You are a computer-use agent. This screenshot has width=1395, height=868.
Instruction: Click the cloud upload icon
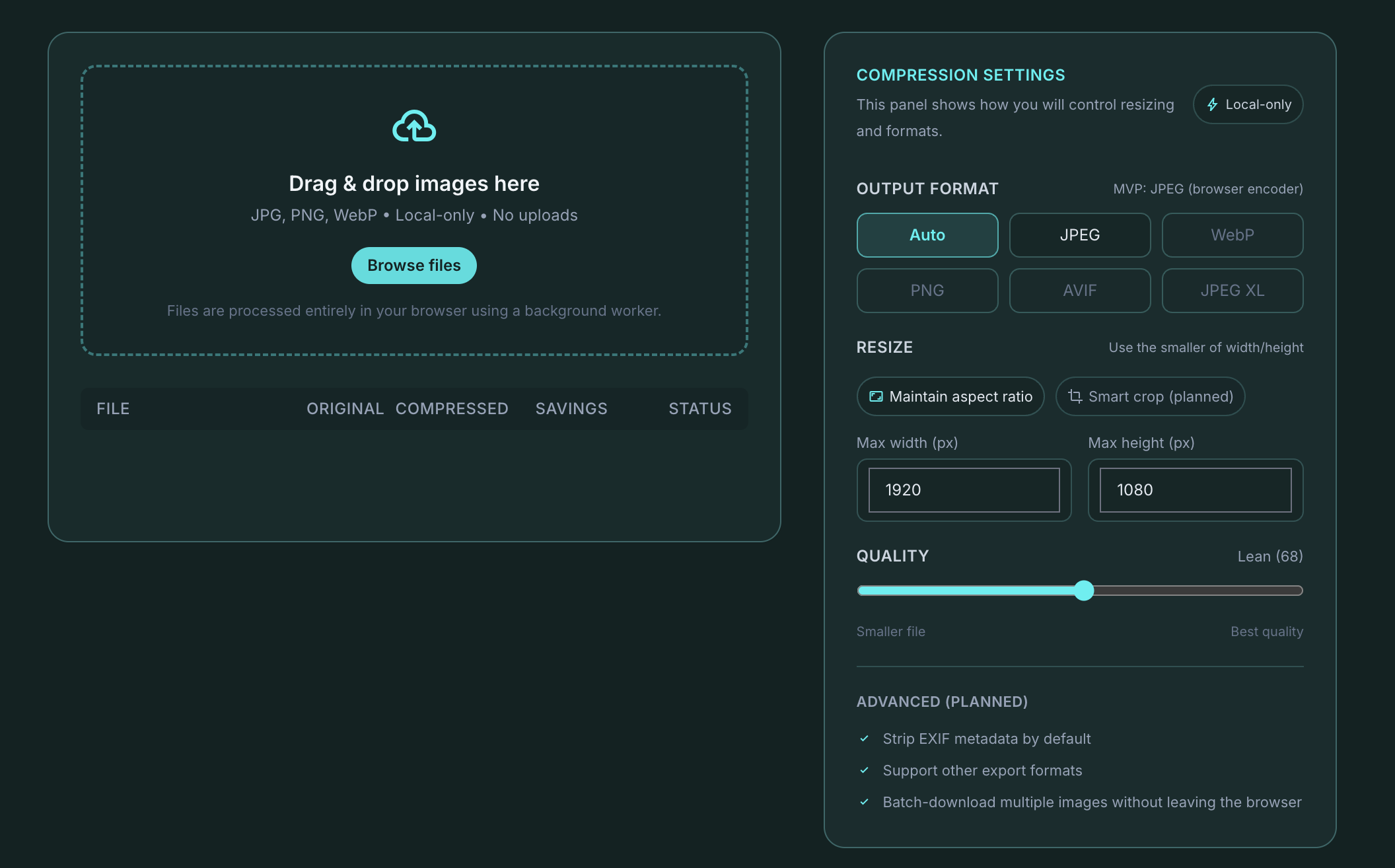coord(413,127)
